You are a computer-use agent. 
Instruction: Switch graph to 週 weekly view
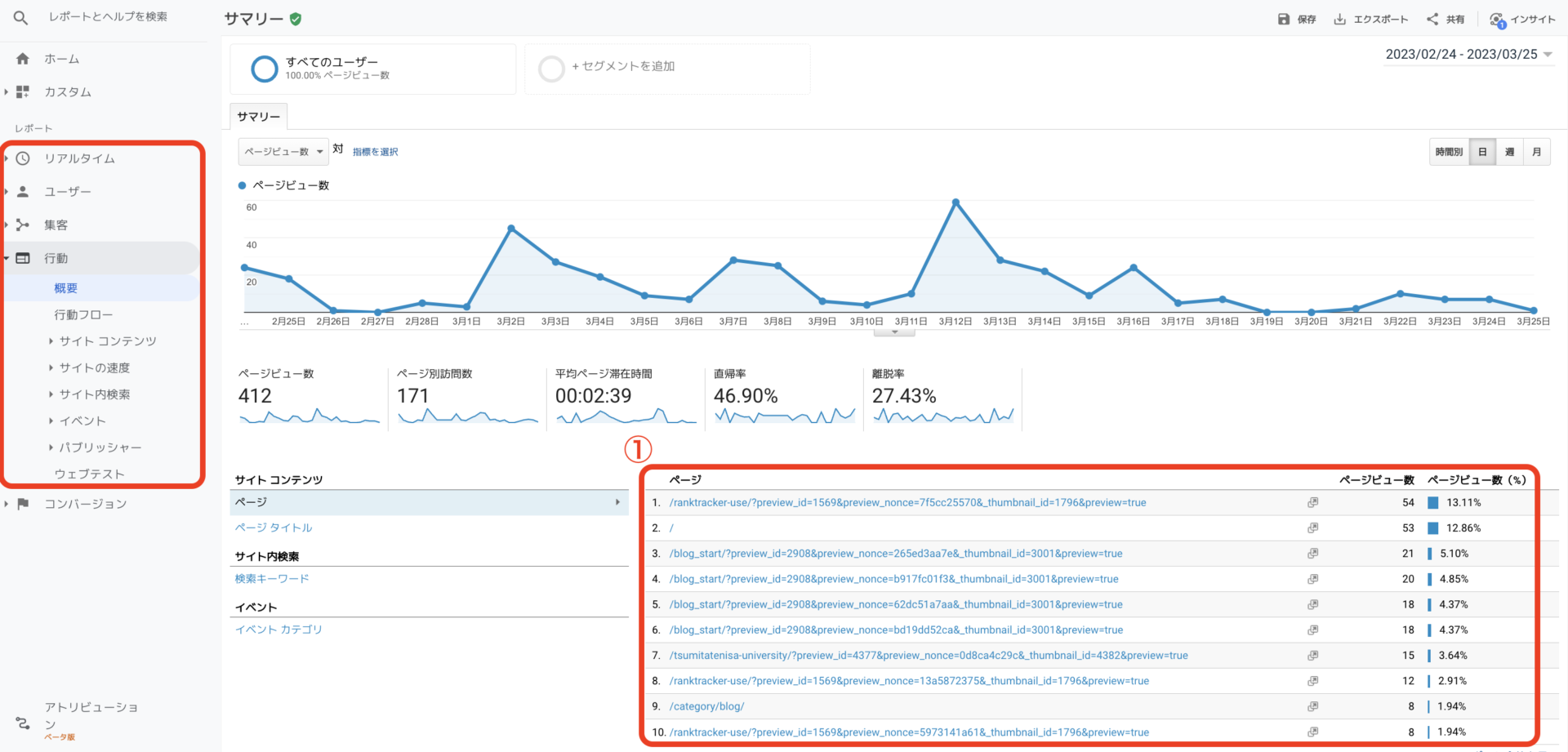(x=1509, y=152)
